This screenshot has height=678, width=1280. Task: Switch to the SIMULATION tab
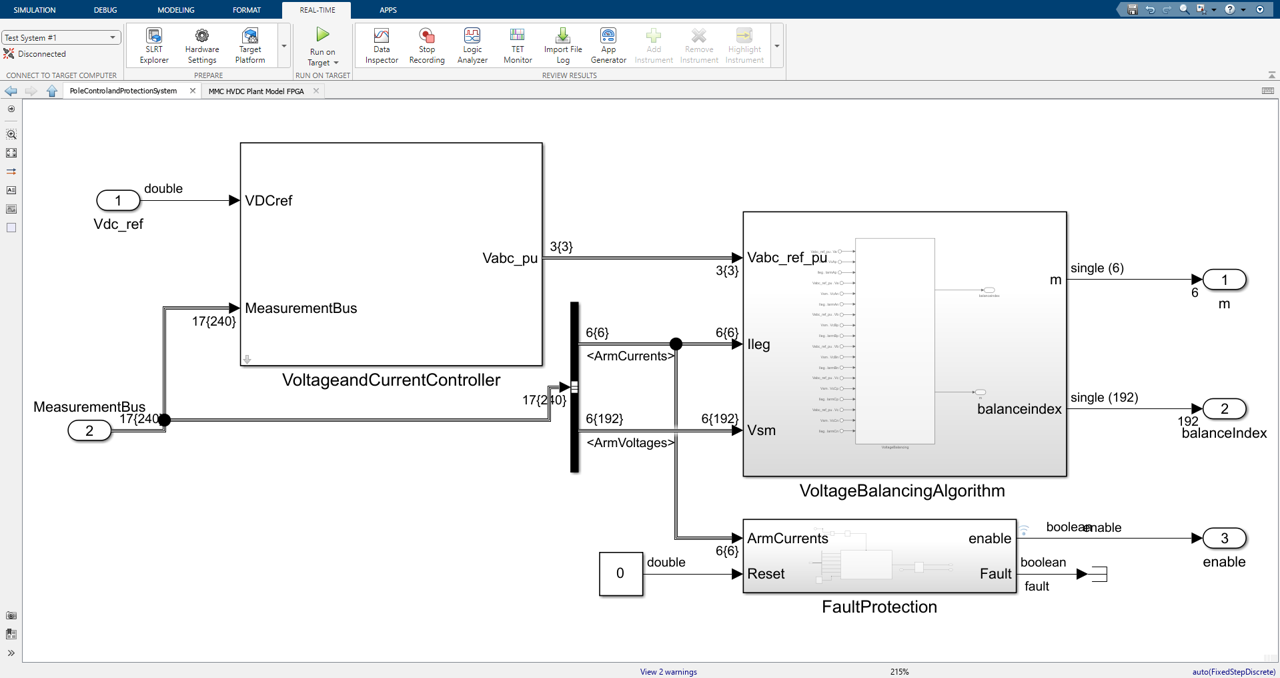(x=35, y=10)
